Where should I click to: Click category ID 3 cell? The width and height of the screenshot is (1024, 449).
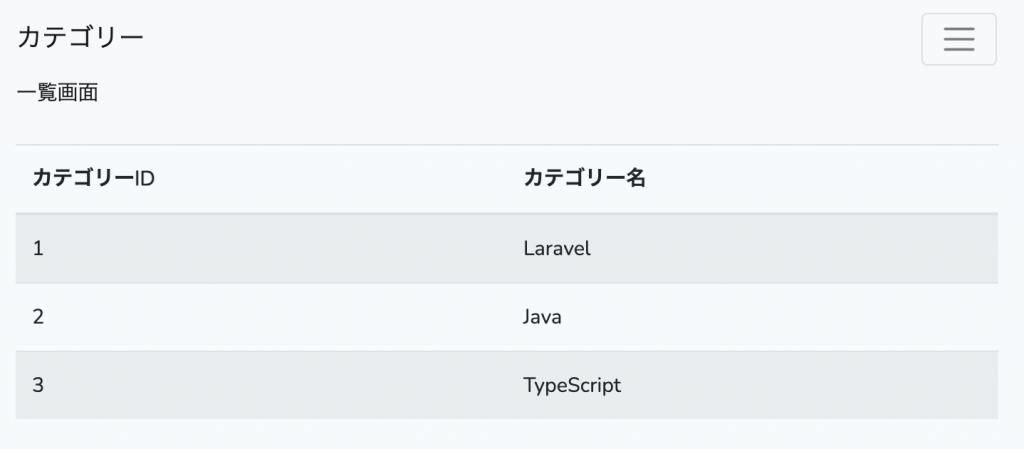click(x=38, y=385)
